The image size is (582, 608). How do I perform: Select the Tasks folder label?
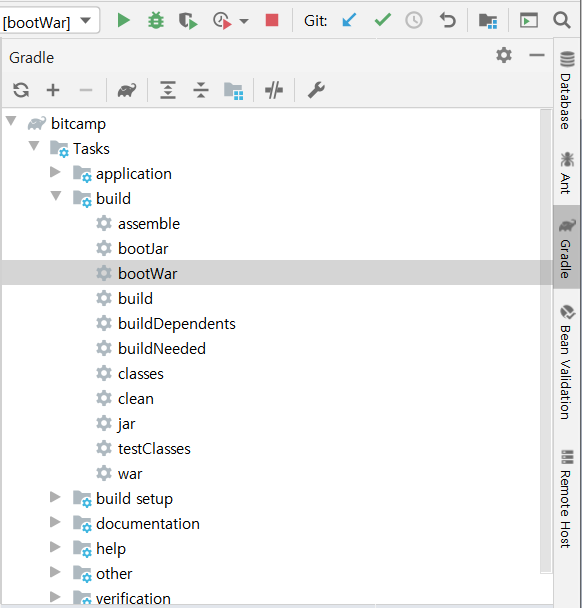coord(92,149)
